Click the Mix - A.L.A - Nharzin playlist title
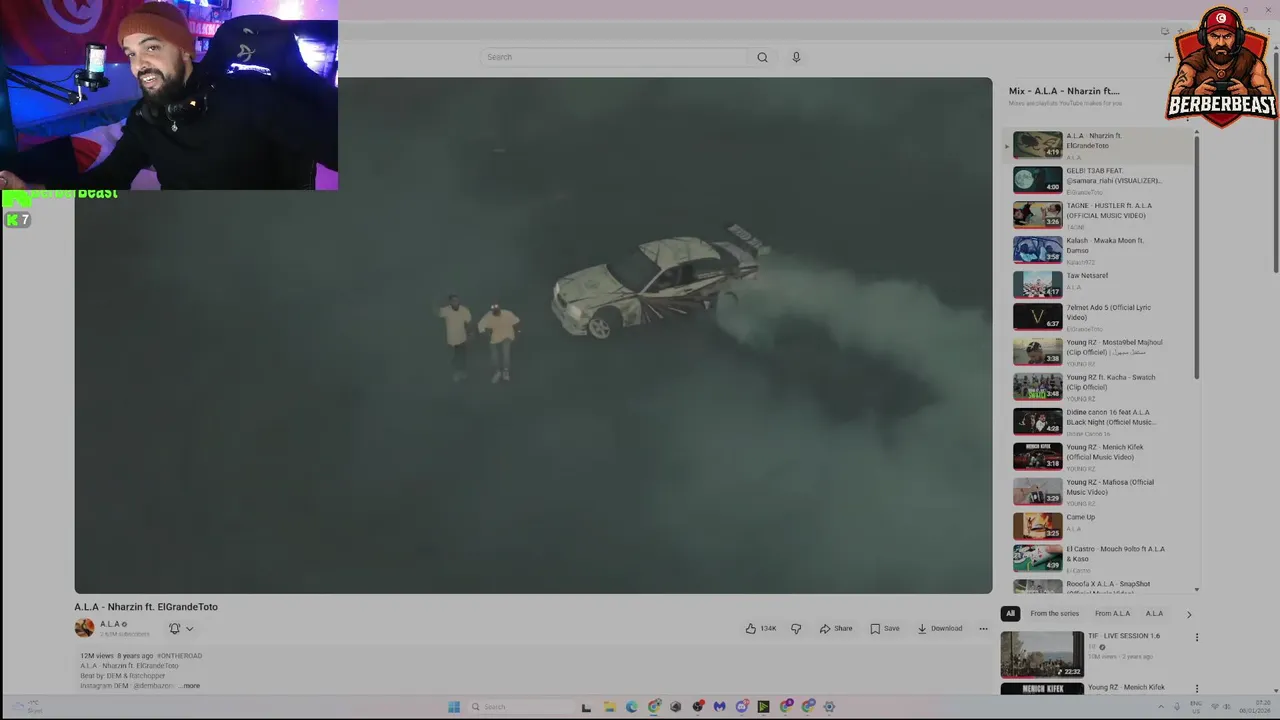Image resolution: width=1280 pixels, height=720 pixels. pos(1064,91)
